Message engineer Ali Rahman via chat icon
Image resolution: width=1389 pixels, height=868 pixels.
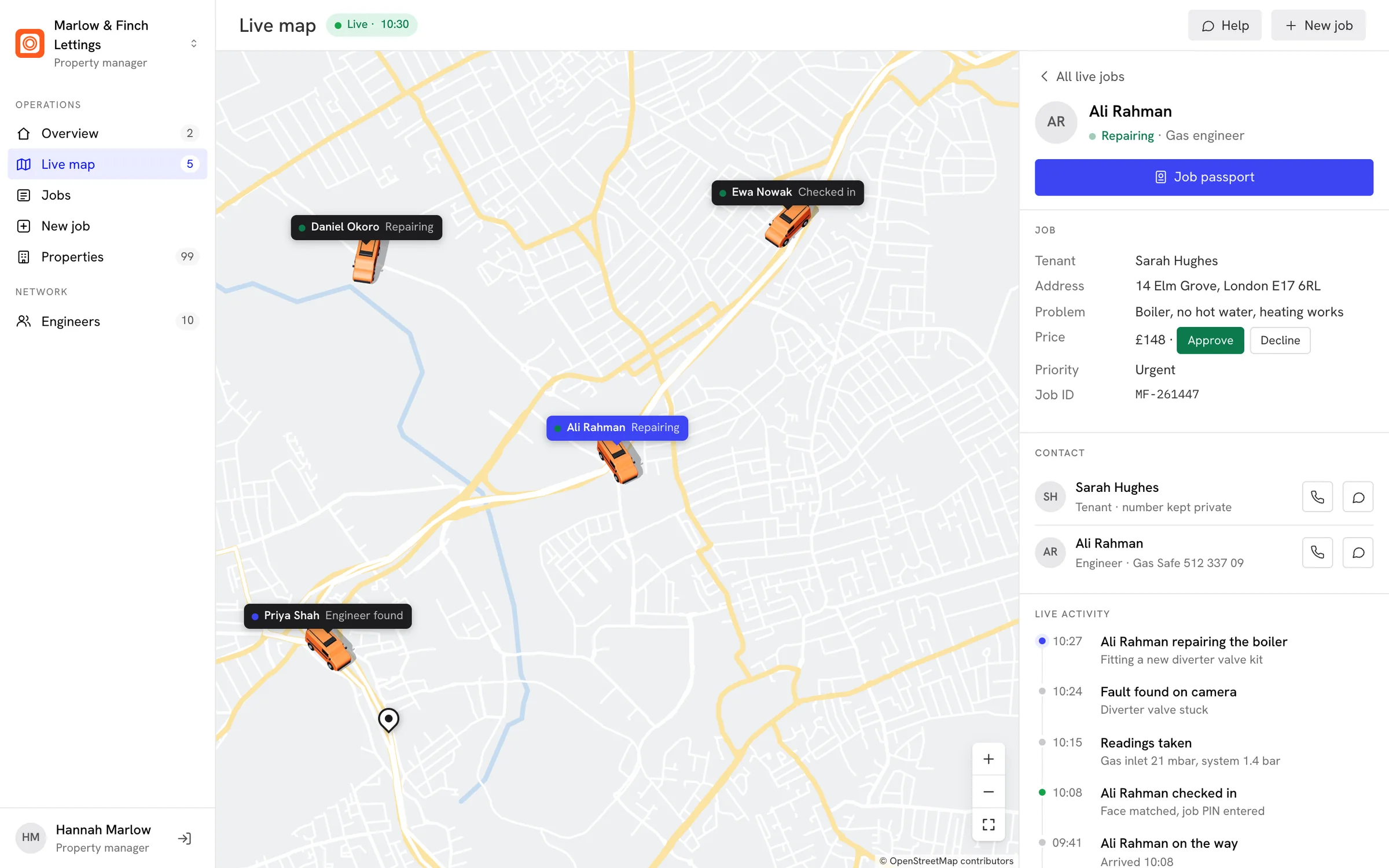click(1358, 553)
